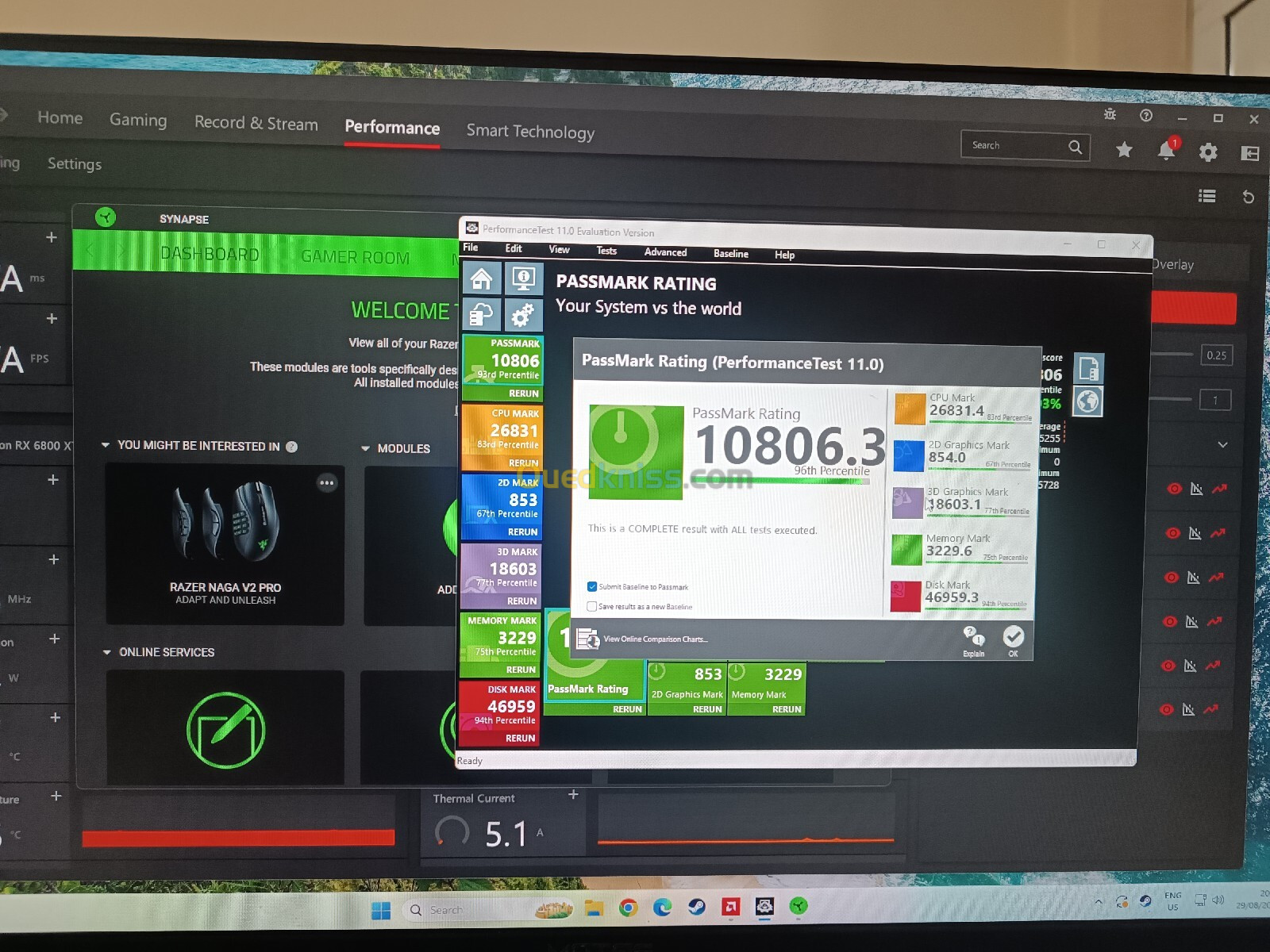Click help icon beside You Might Be Interested
This screenshot has height=952, width=1270.
tap(292, 447)
